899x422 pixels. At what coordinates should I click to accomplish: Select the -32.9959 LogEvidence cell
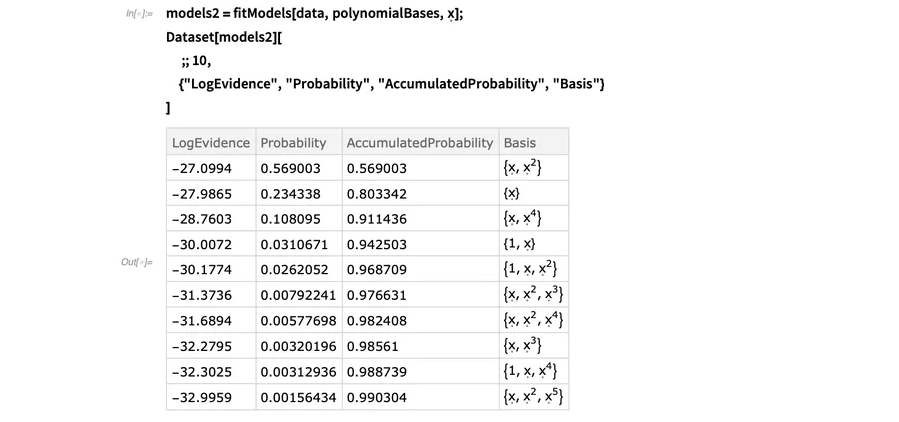click(211, 397)
